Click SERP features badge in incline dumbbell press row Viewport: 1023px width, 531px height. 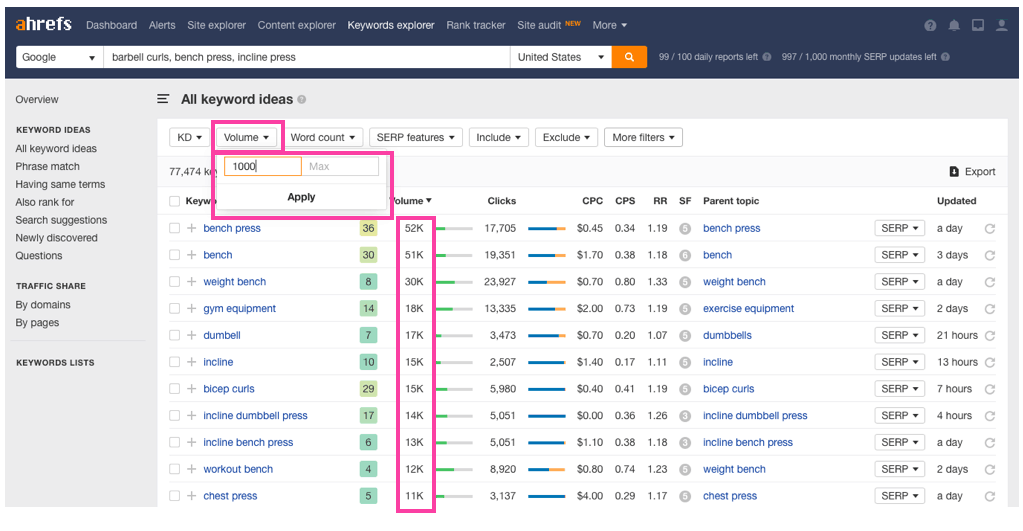[685, 416]
